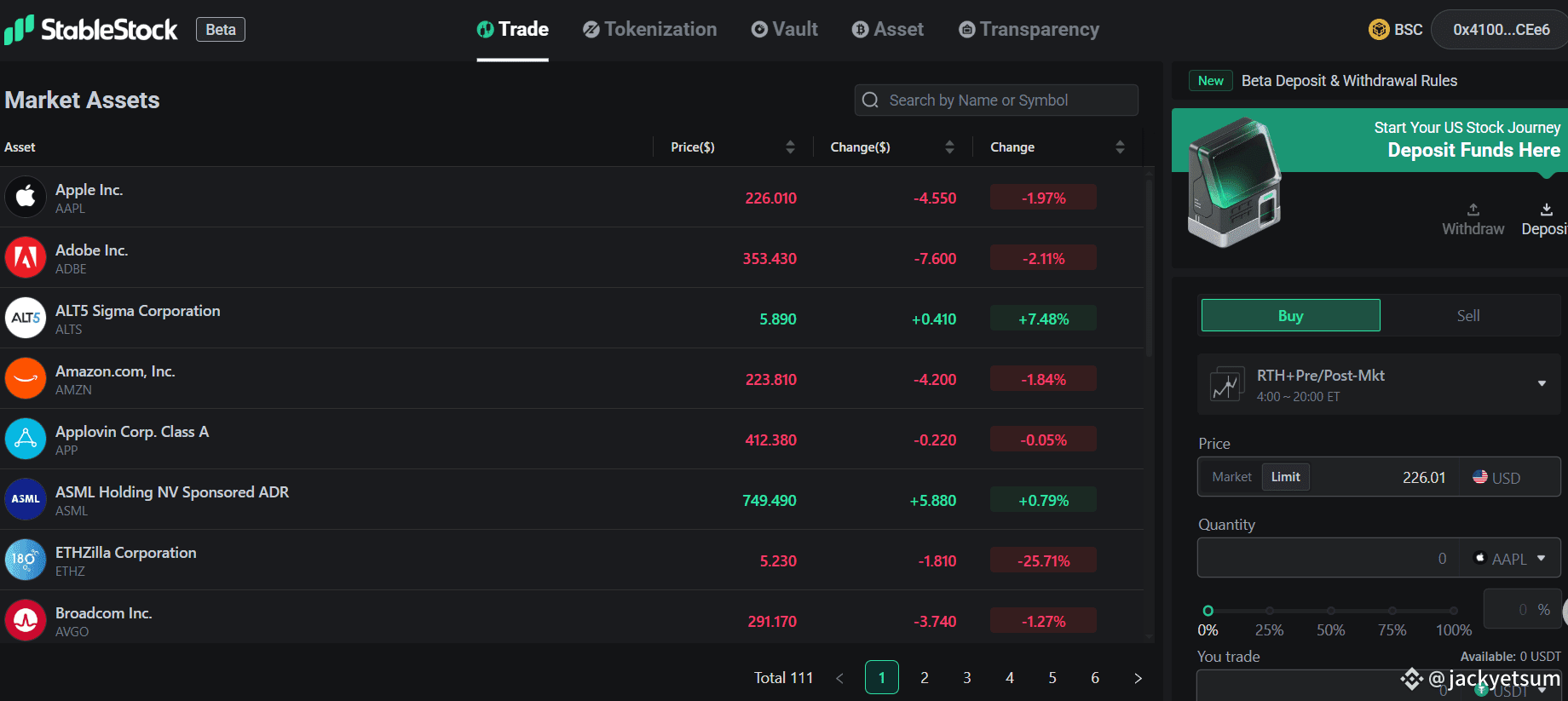Select the ALT5 Sigma Corporation row name
1568x701 pixels.
tap(138, 311)
